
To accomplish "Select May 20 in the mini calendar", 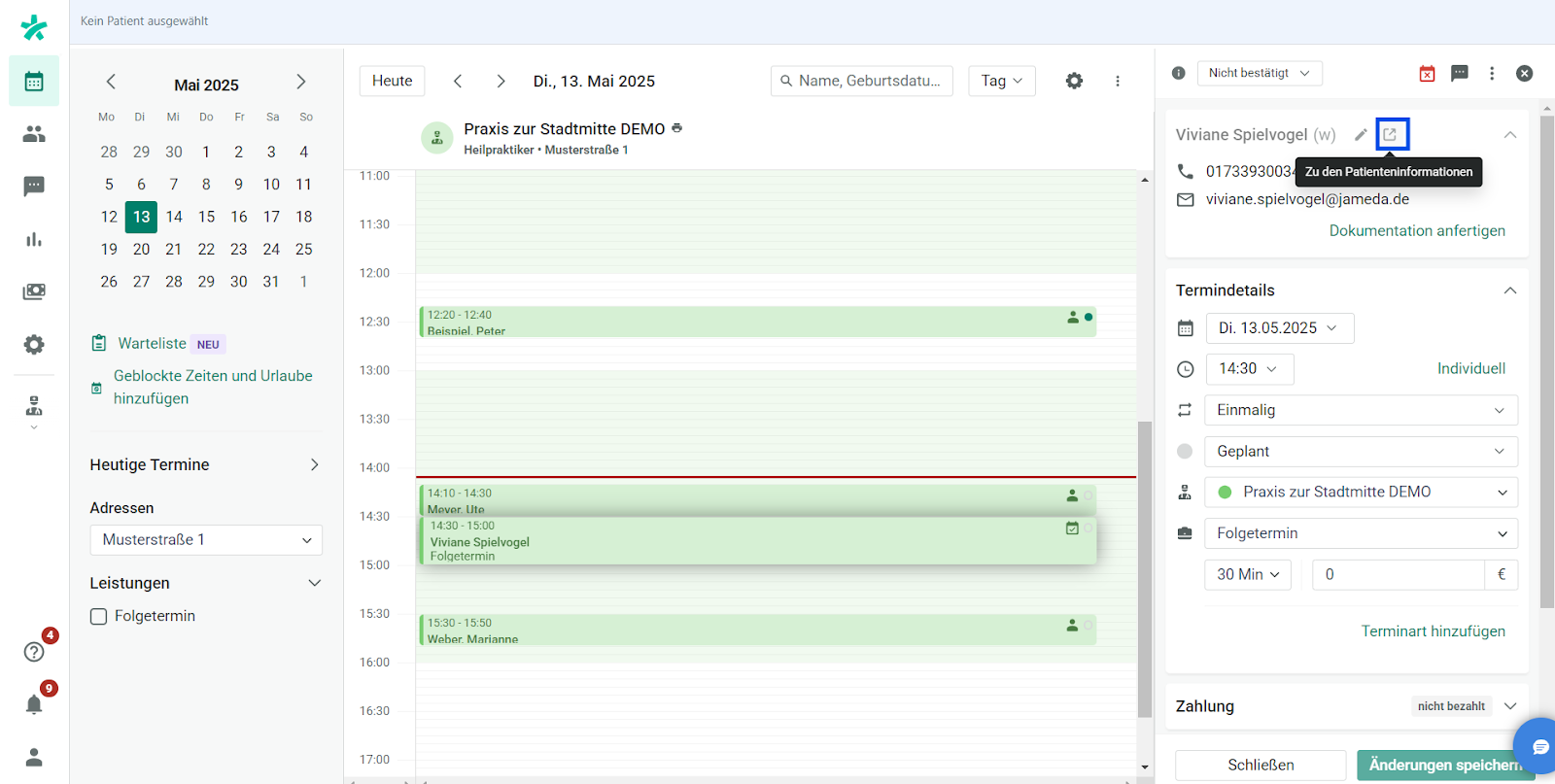I will coord(142,249).
